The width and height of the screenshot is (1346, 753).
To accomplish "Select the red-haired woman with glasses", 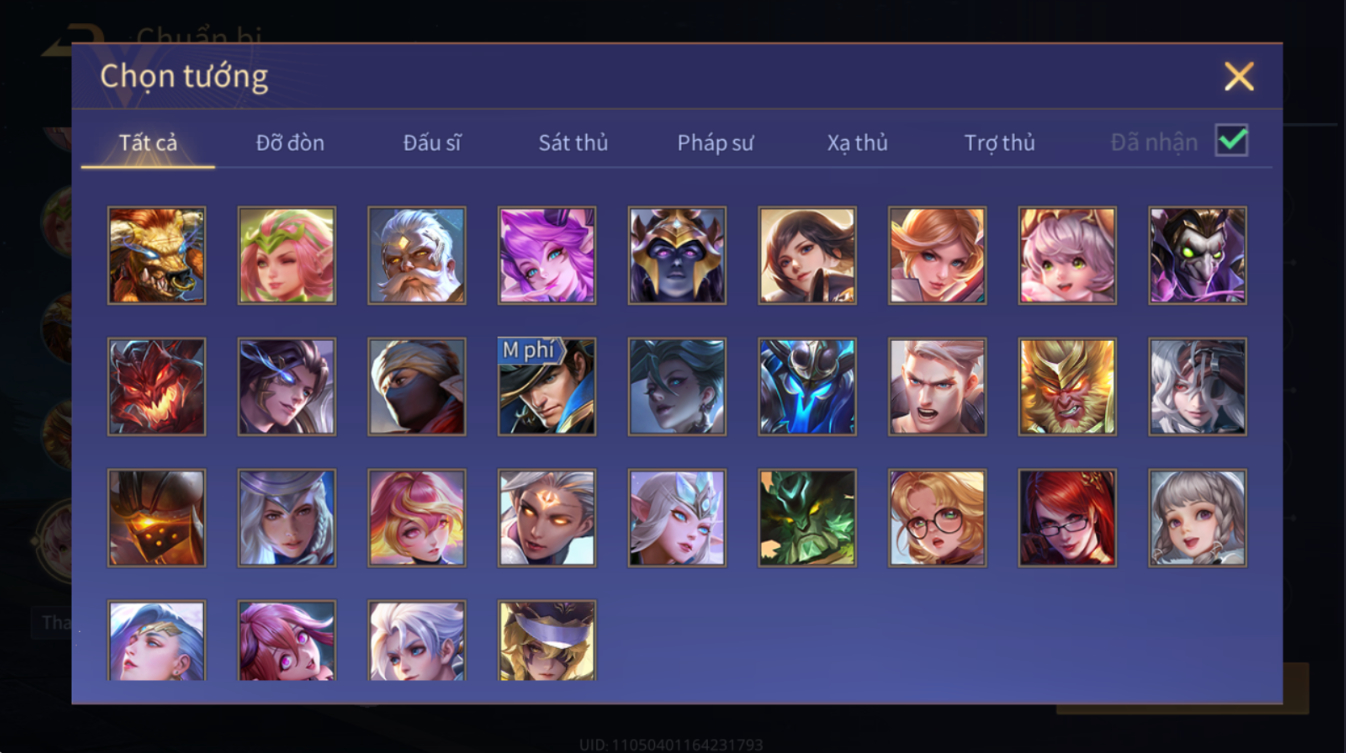I will [x=1067, y=518].
